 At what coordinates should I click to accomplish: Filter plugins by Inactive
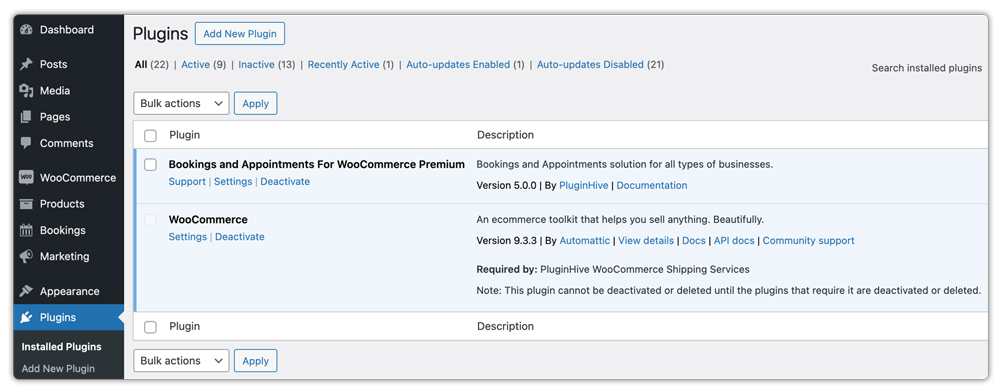256,65
